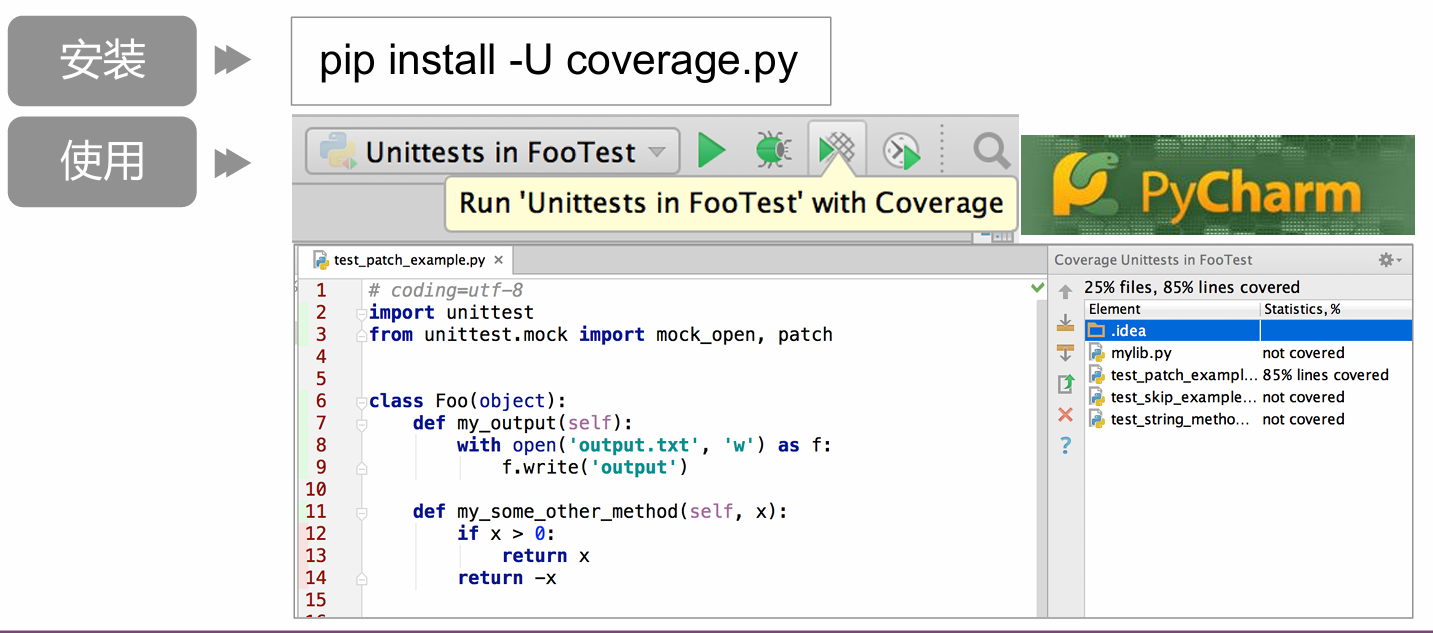Click the Statistics, % column header
Image resolution: width=1433 pixels, height=633 pixels.
(1336, 309)
